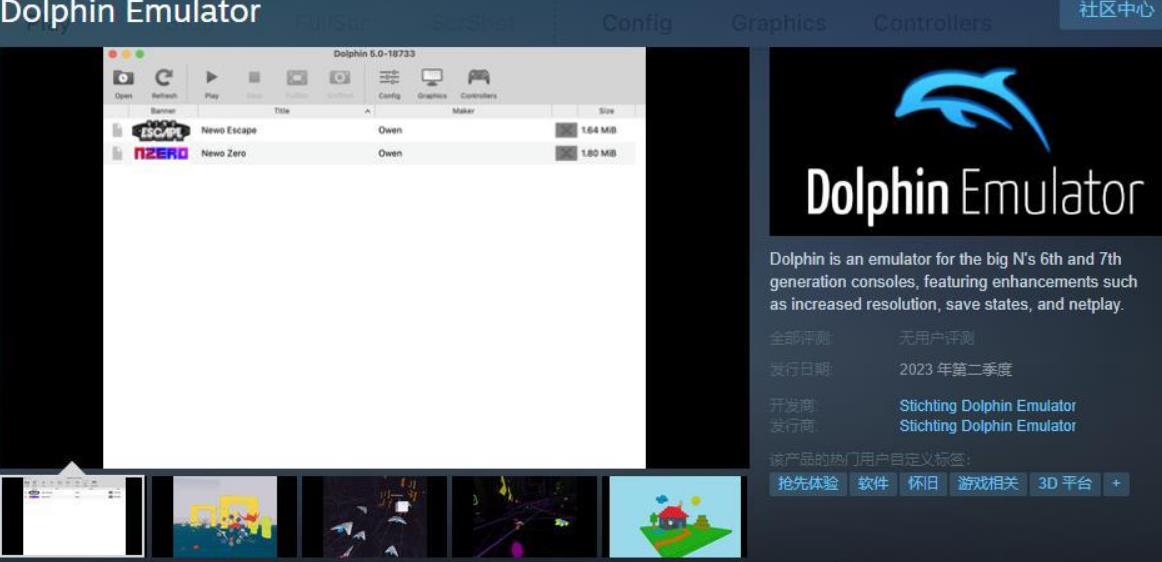Select the Newo Zero title text
The image size is (1162, 562).
point(223,153)
